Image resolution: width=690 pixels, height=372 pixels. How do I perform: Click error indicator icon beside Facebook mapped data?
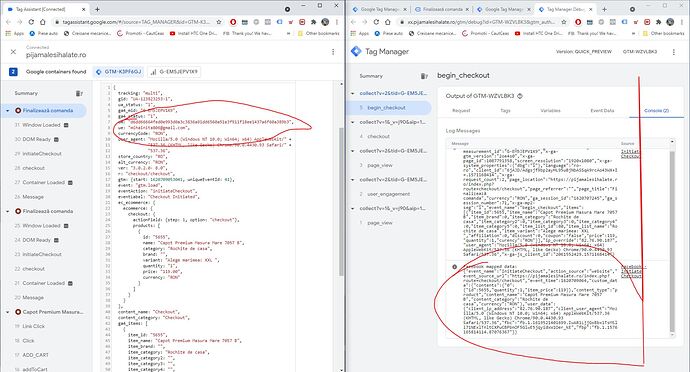(455, 267)
